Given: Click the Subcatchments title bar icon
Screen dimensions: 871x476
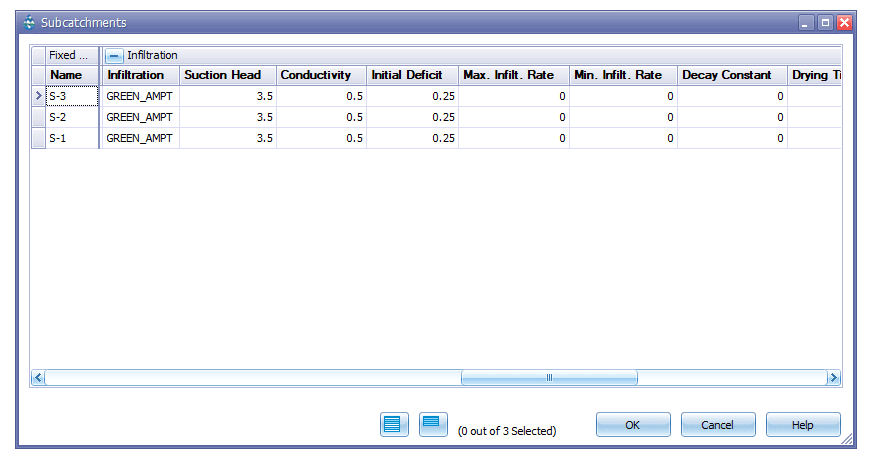Looking at the screenshot, I should coord(29,22).
